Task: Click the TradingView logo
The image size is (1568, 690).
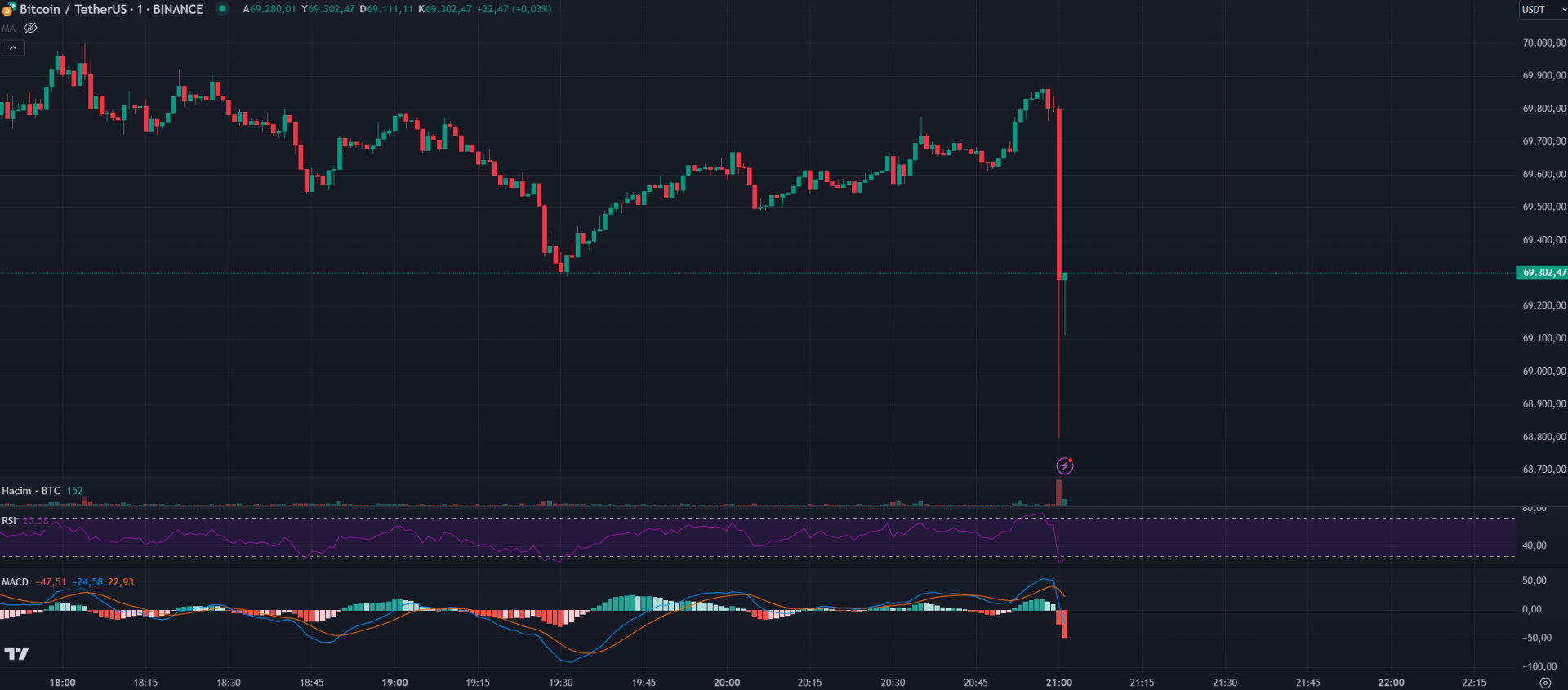Action: point(16,653)
